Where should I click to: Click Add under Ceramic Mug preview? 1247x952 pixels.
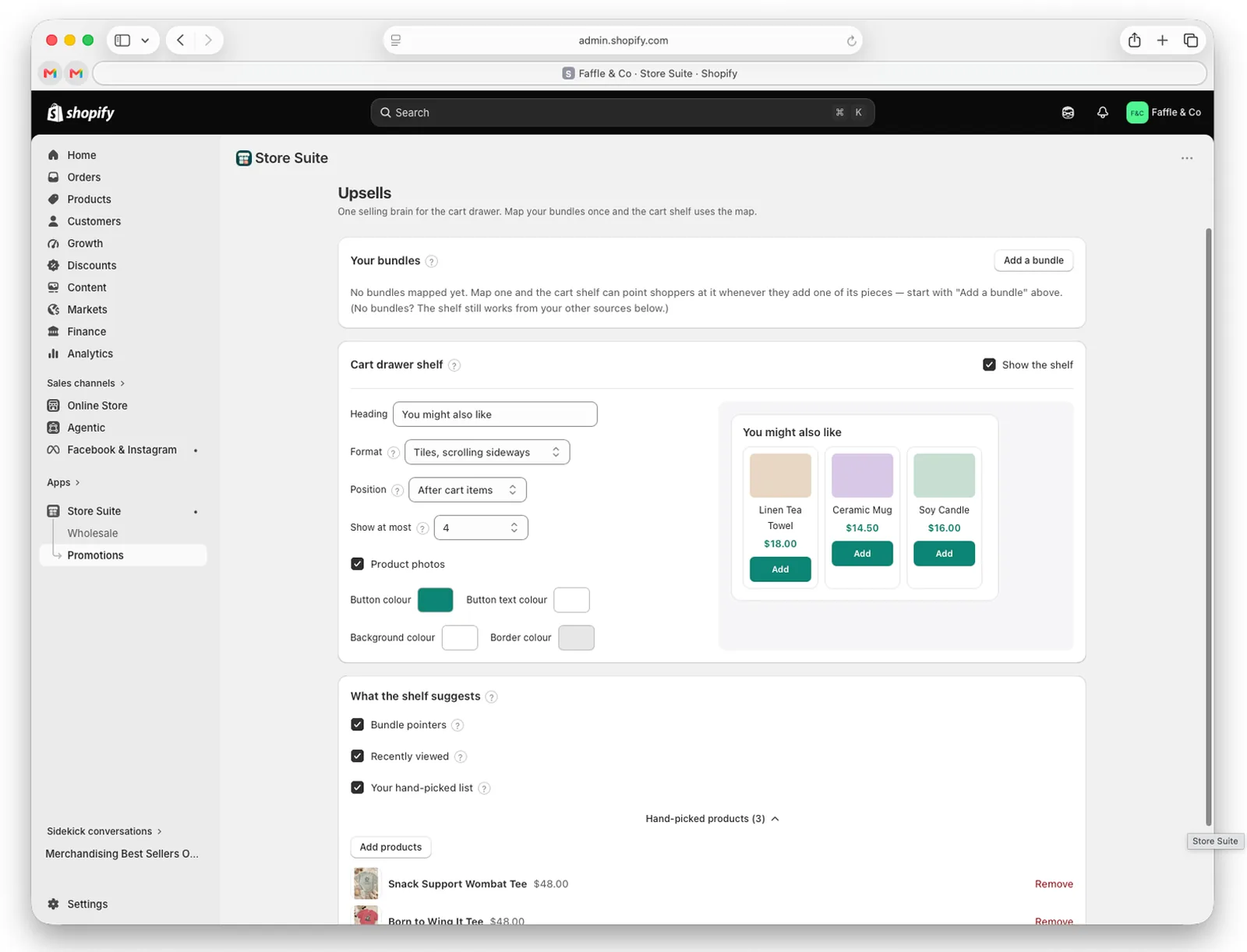[x=862, y=554]
